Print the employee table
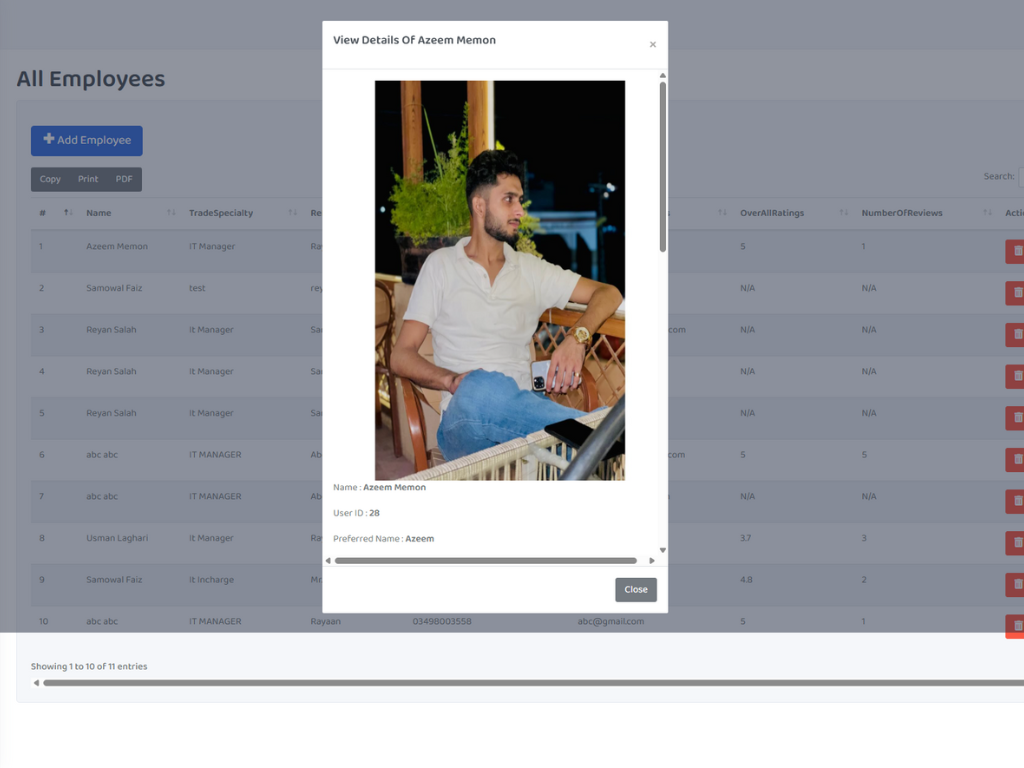The height and width of the screenshot is (768, 1024). (88, 179)
